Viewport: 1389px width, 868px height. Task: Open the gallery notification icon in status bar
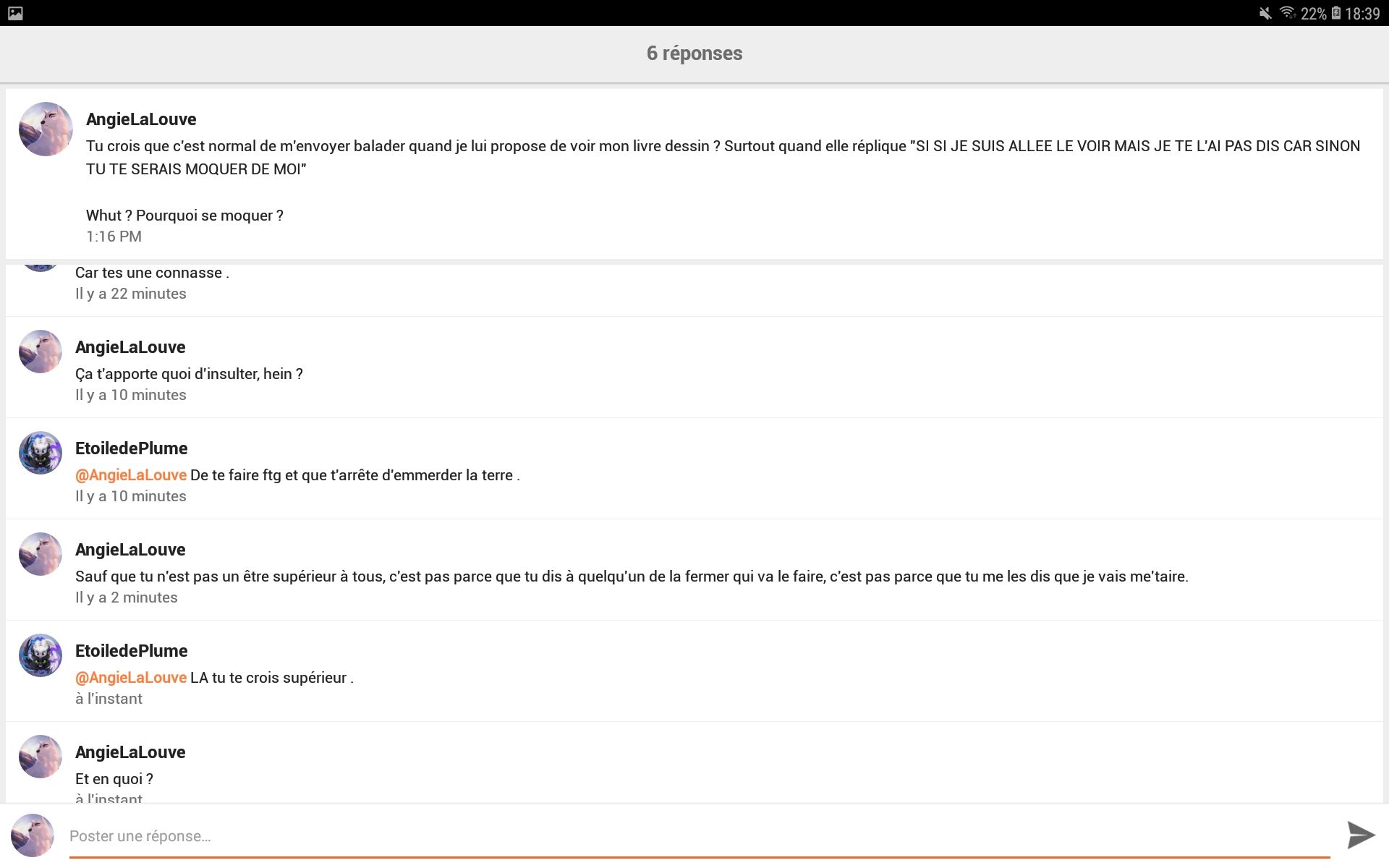tap(15, 13)
